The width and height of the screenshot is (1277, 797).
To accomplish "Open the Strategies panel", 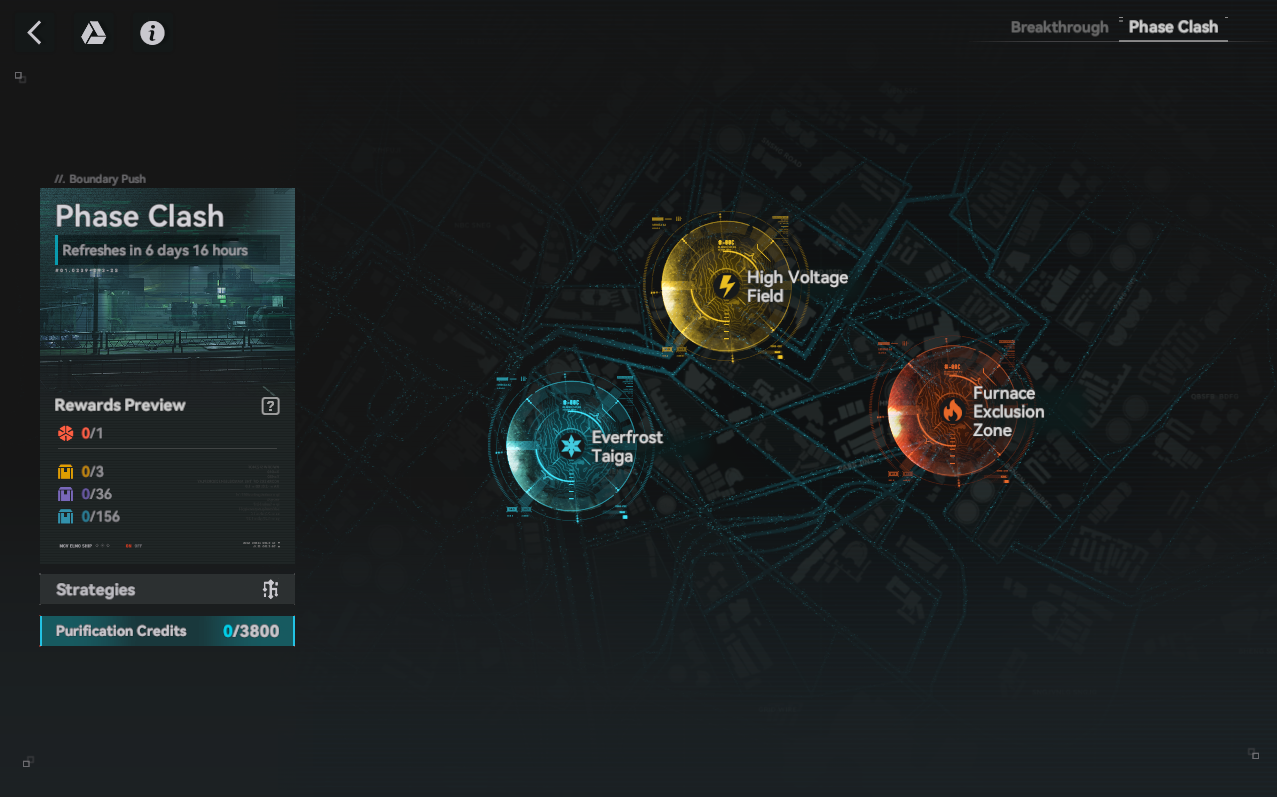I will pyautogui.click(x=167, y=589).
